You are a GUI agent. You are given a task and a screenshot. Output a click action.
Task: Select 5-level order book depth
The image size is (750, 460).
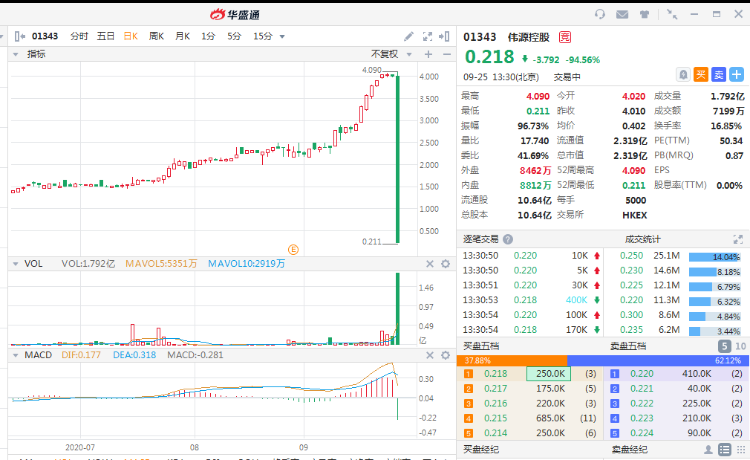[724, 346]
